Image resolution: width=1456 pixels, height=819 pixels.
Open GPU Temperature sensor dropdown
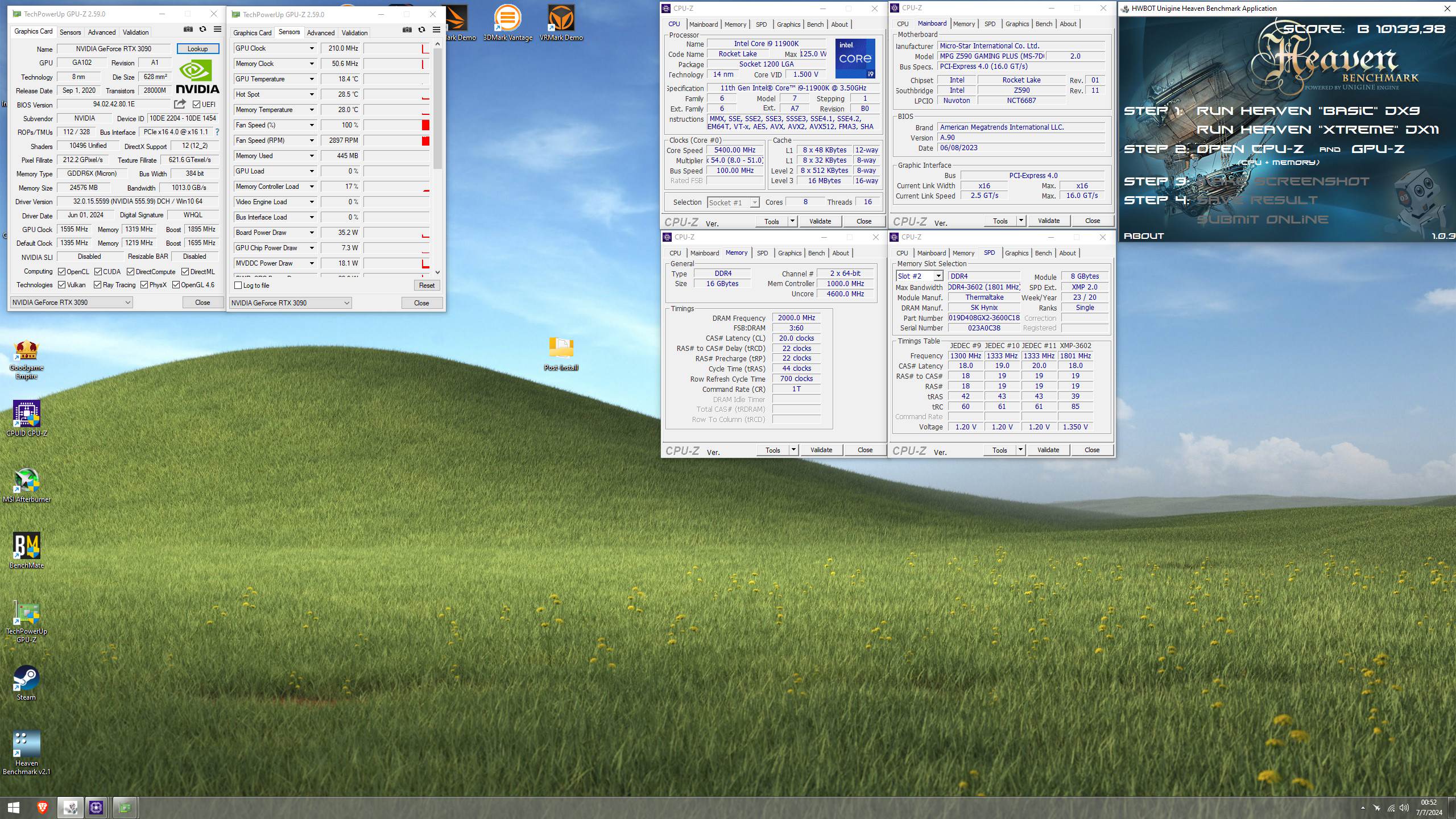(x=312, y=79)
